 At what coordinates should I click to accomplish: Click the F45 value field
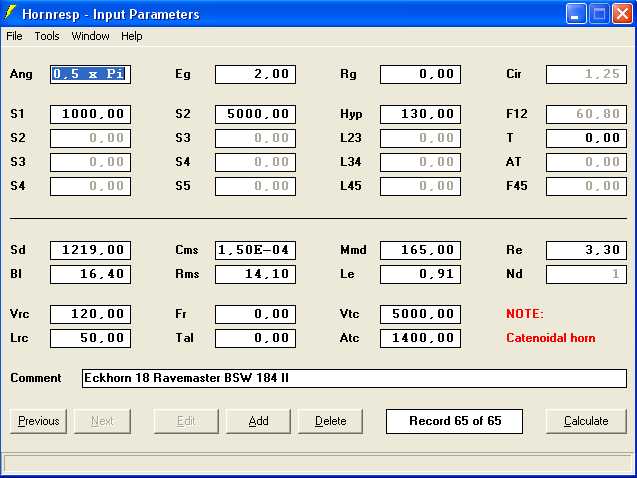tap(586, 186)
